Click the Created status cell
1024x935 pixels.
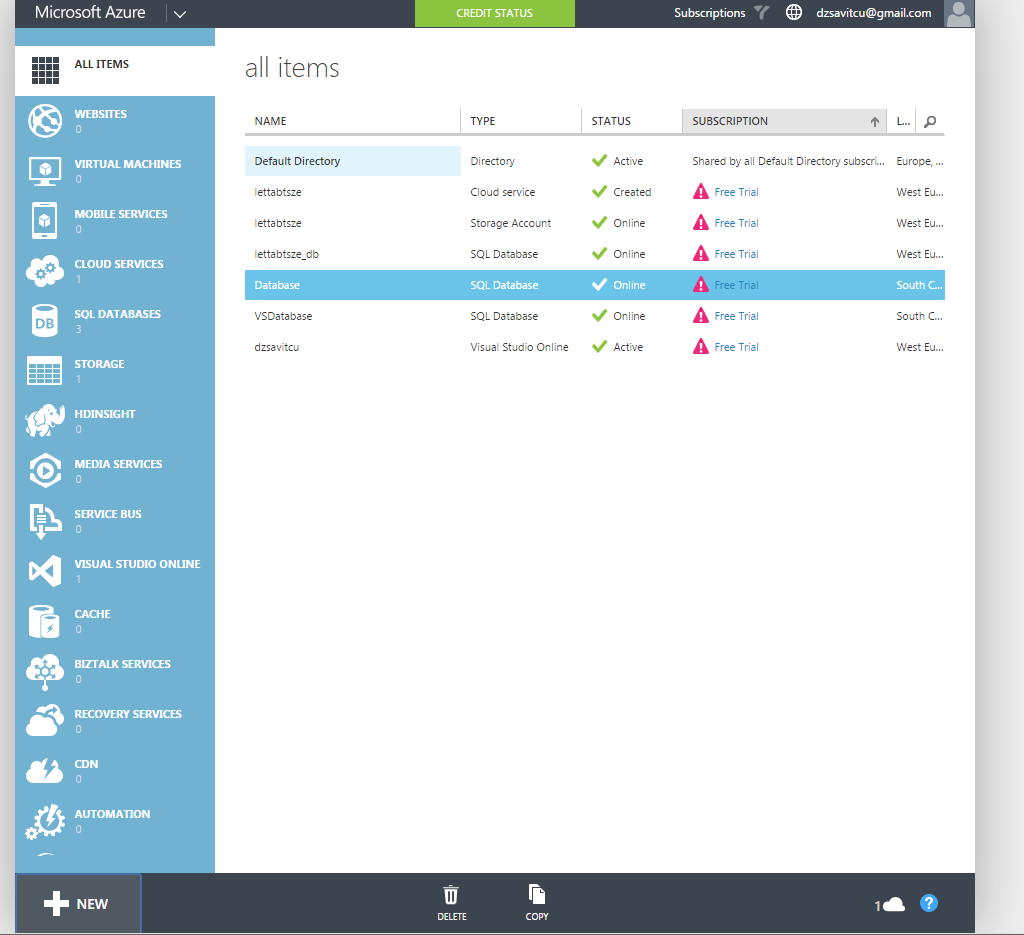click(632, 192)
